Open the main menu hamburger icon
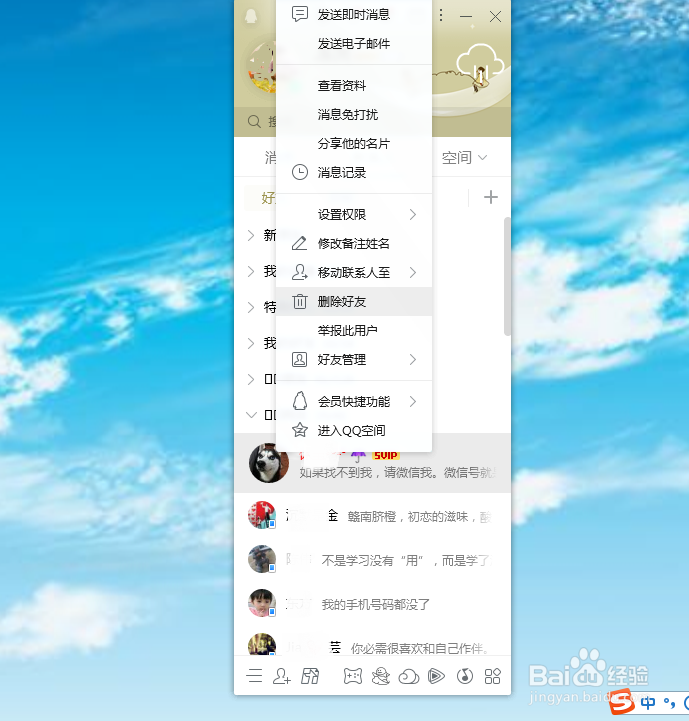The width and height of the screenshot is (689, 721). [x=254, y=675]
